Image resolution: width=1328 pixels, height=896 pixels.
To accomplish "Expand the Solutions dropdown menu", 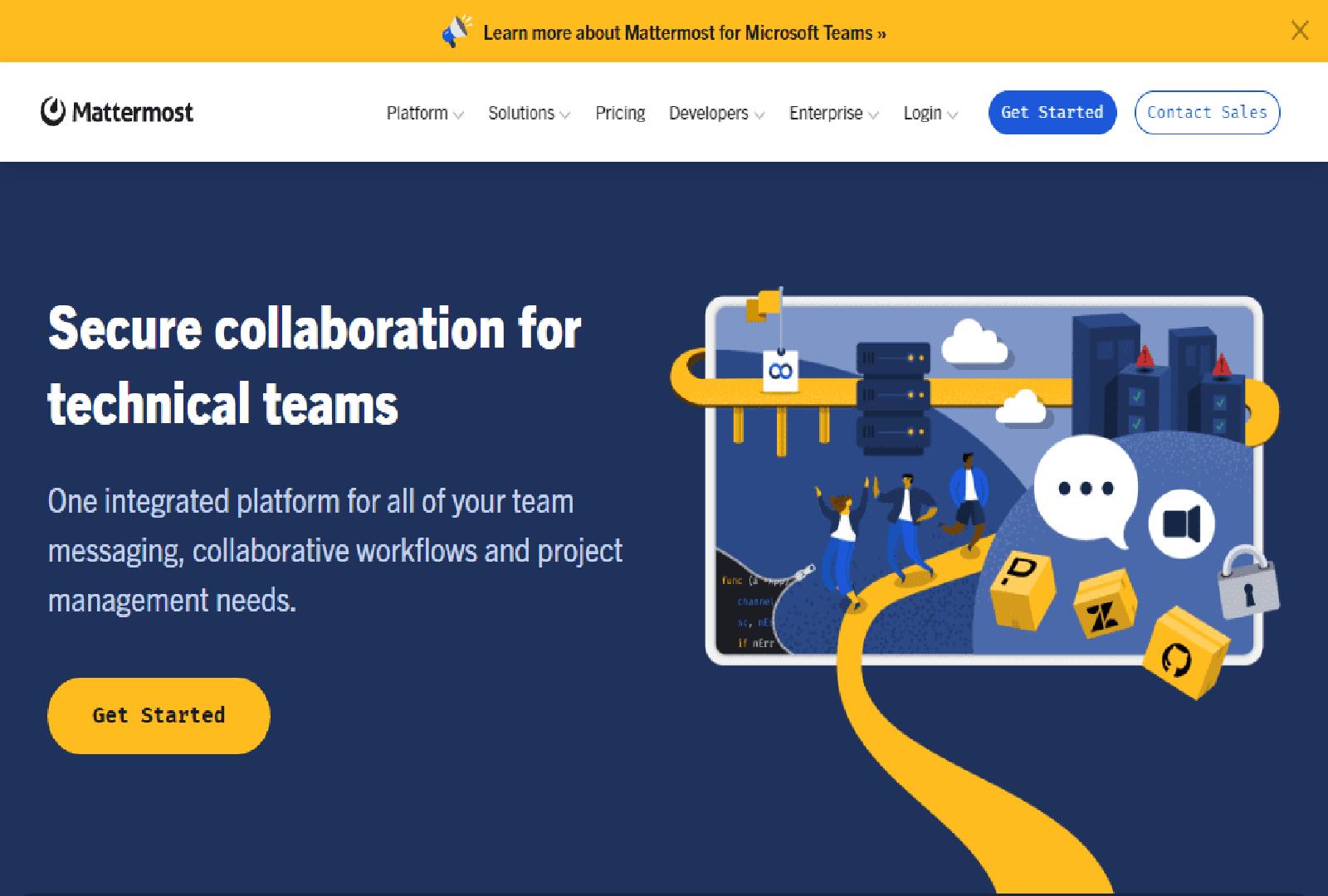I will (x=529, y=113).
